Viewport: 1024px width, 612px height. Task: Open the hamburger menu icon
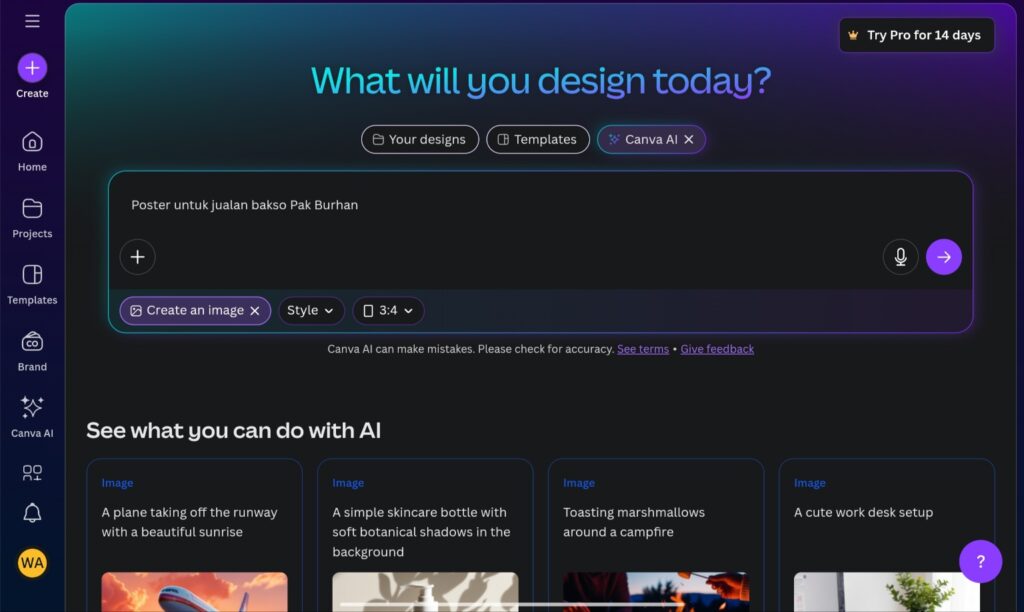[32, 21]
